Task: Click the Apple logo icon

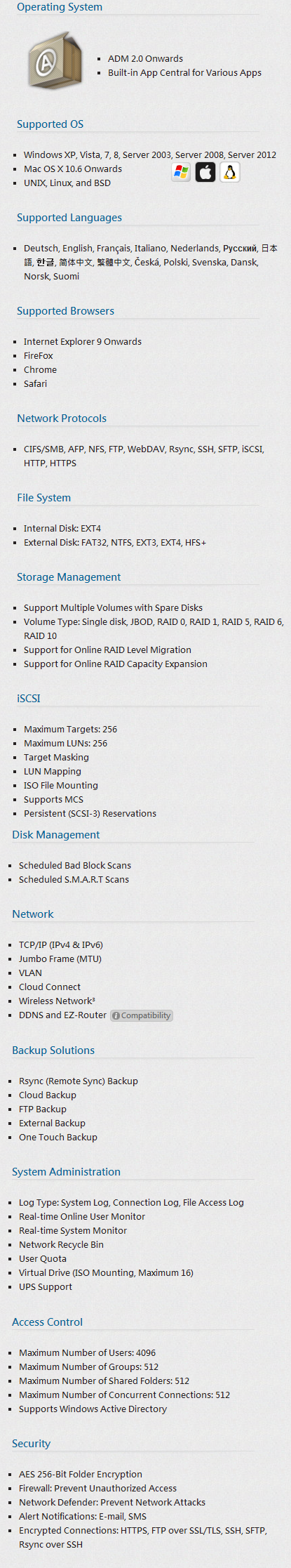Action: tap(205, 172)
